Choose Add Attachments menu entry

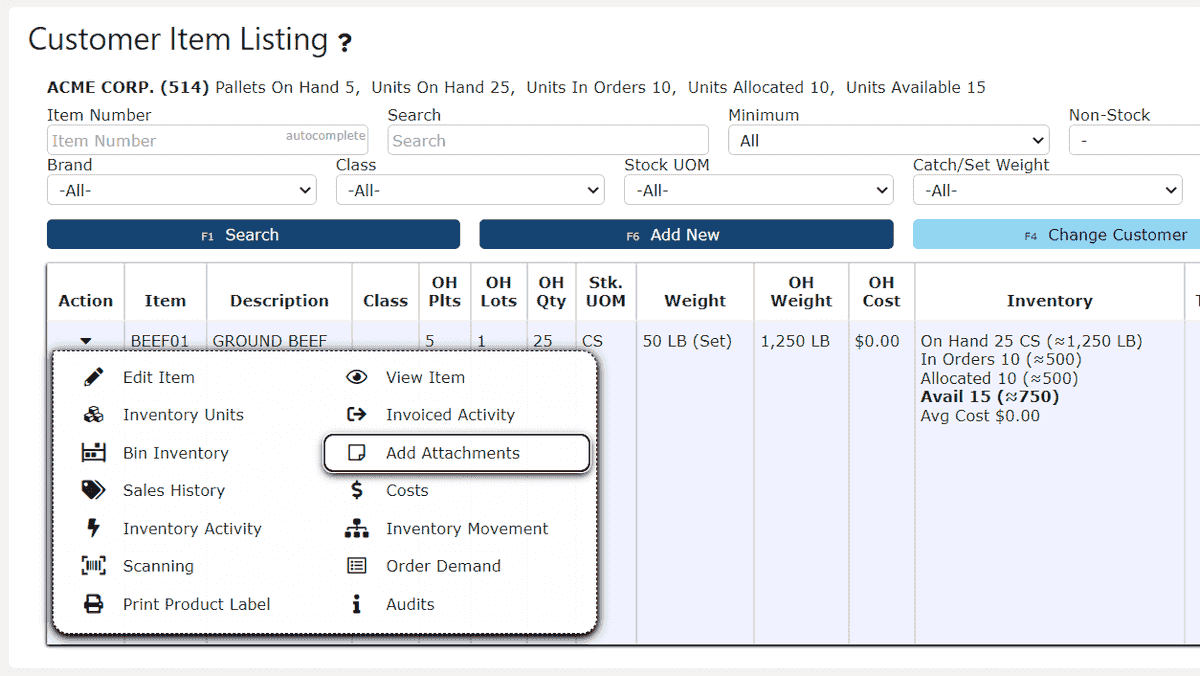pos(457,453)
